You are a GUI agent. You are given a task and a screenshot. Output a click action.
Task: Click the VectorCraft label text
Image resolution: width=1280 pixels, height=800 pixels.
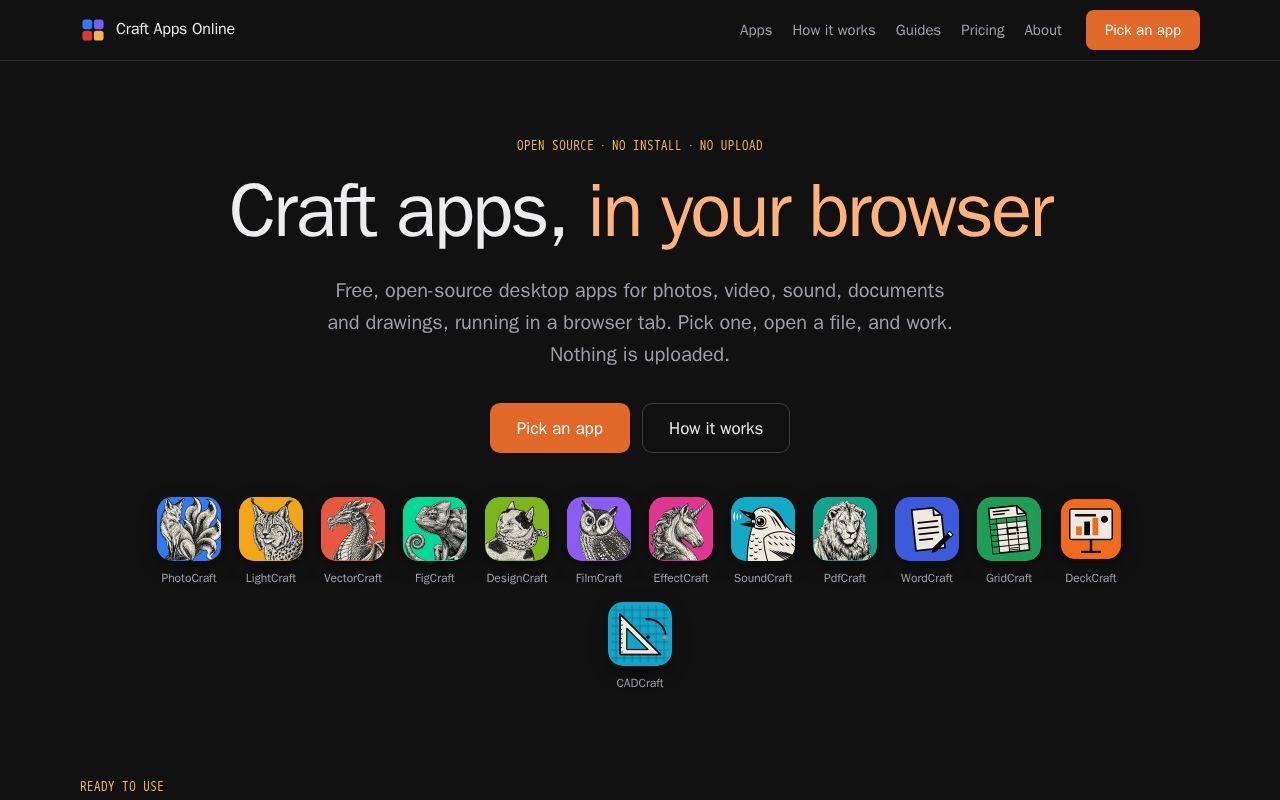353,578
